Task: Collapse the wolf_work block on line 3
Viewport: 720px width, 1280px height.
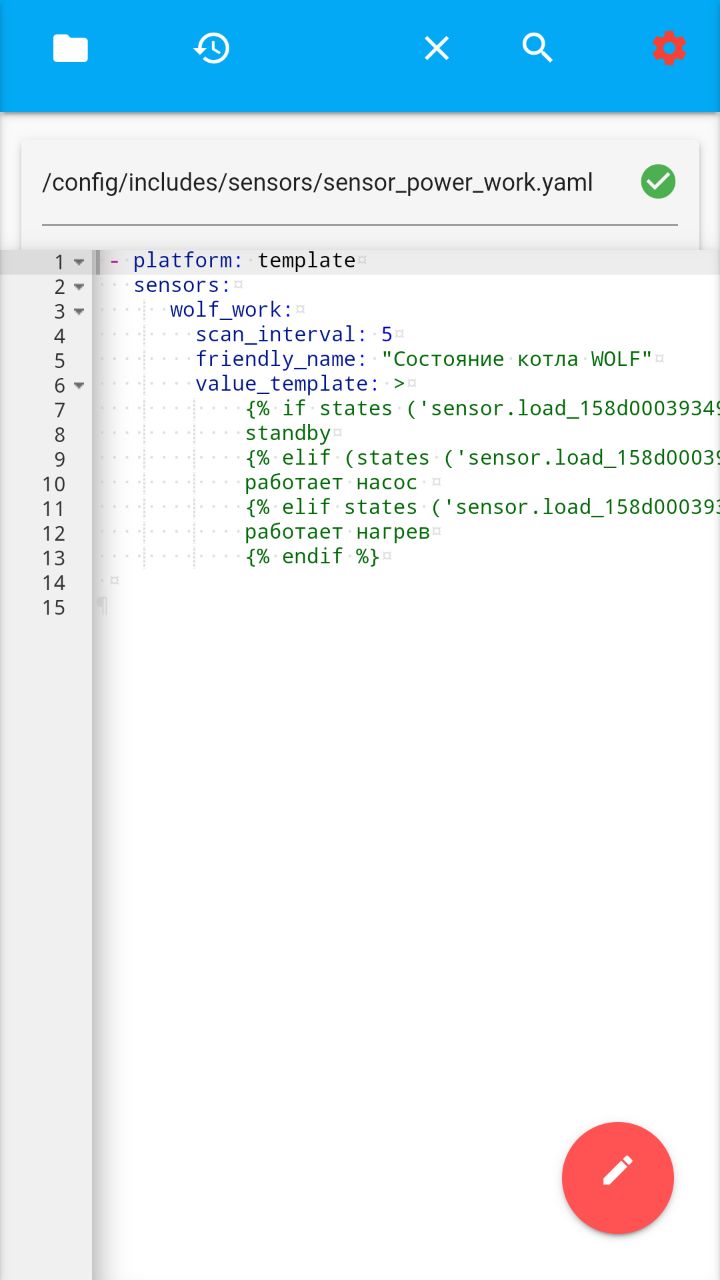Action: pos(79,311)
